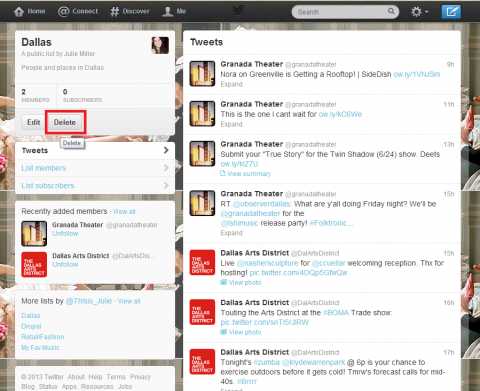The height and width of the screenshot is (391, 480).
Task: Click the 0 Subscribers count
Action: click(82, 95)
